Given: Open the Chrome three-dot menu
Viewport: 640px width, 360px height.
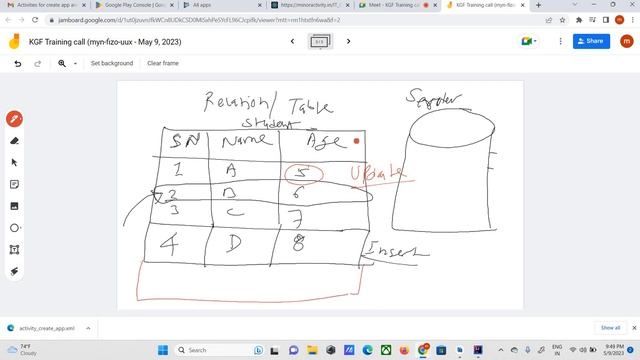Looking at the screenshot, I should [x=633, y=20].
